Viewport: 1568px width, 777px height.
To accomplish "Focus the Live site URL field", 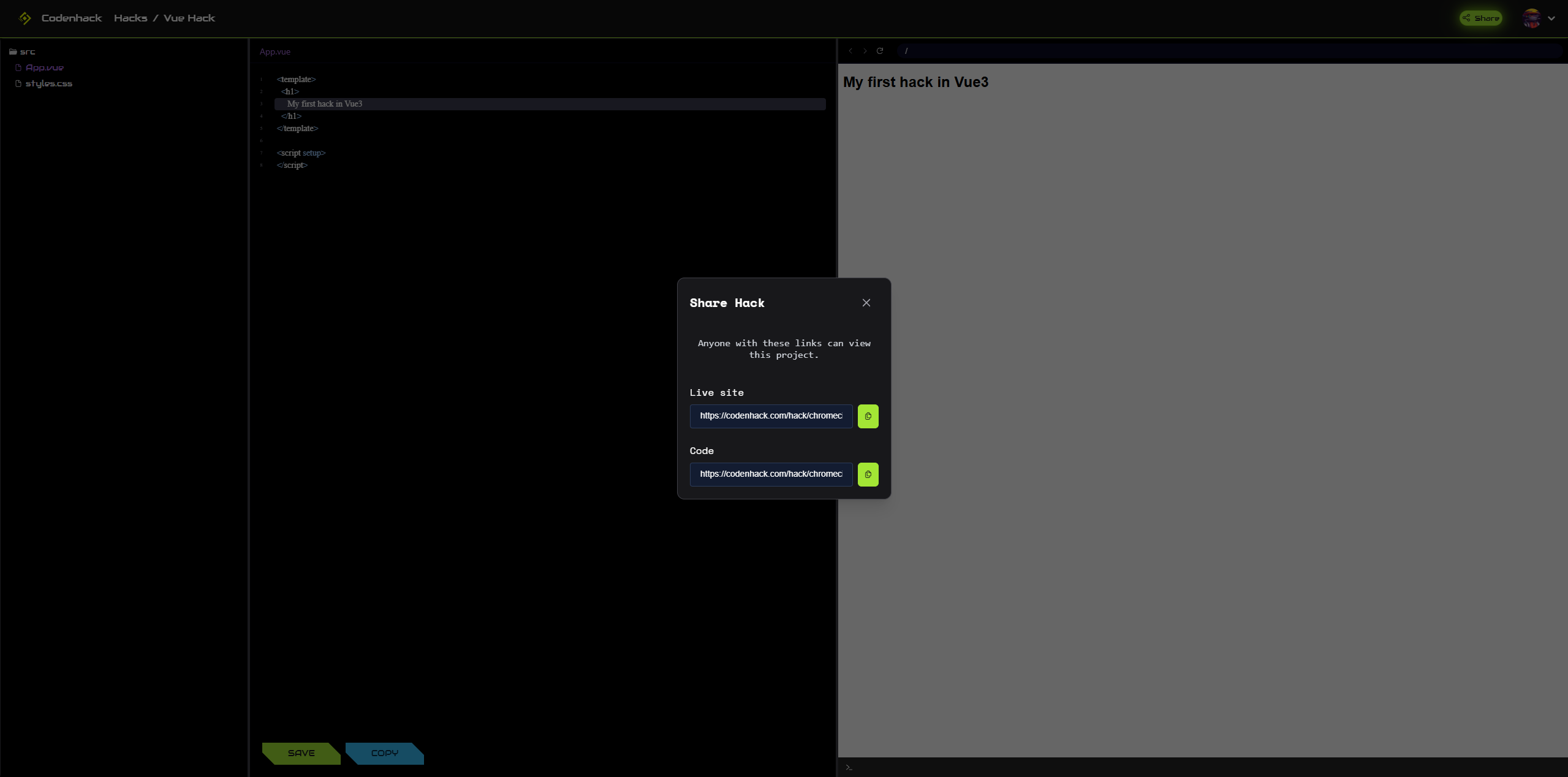I will (770, 416).
